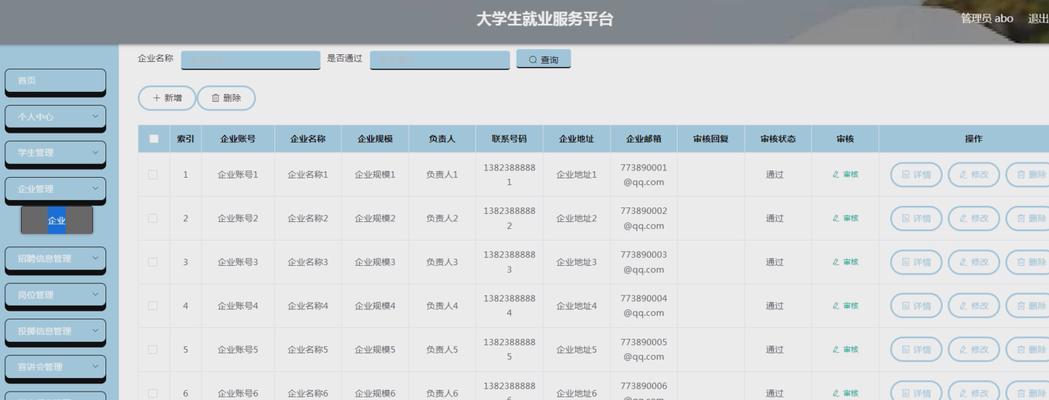Click the 审核 link for 企业名称5
Image resolution: width=1049 pixels, height=400 pixels.
[x=845, y=349]
